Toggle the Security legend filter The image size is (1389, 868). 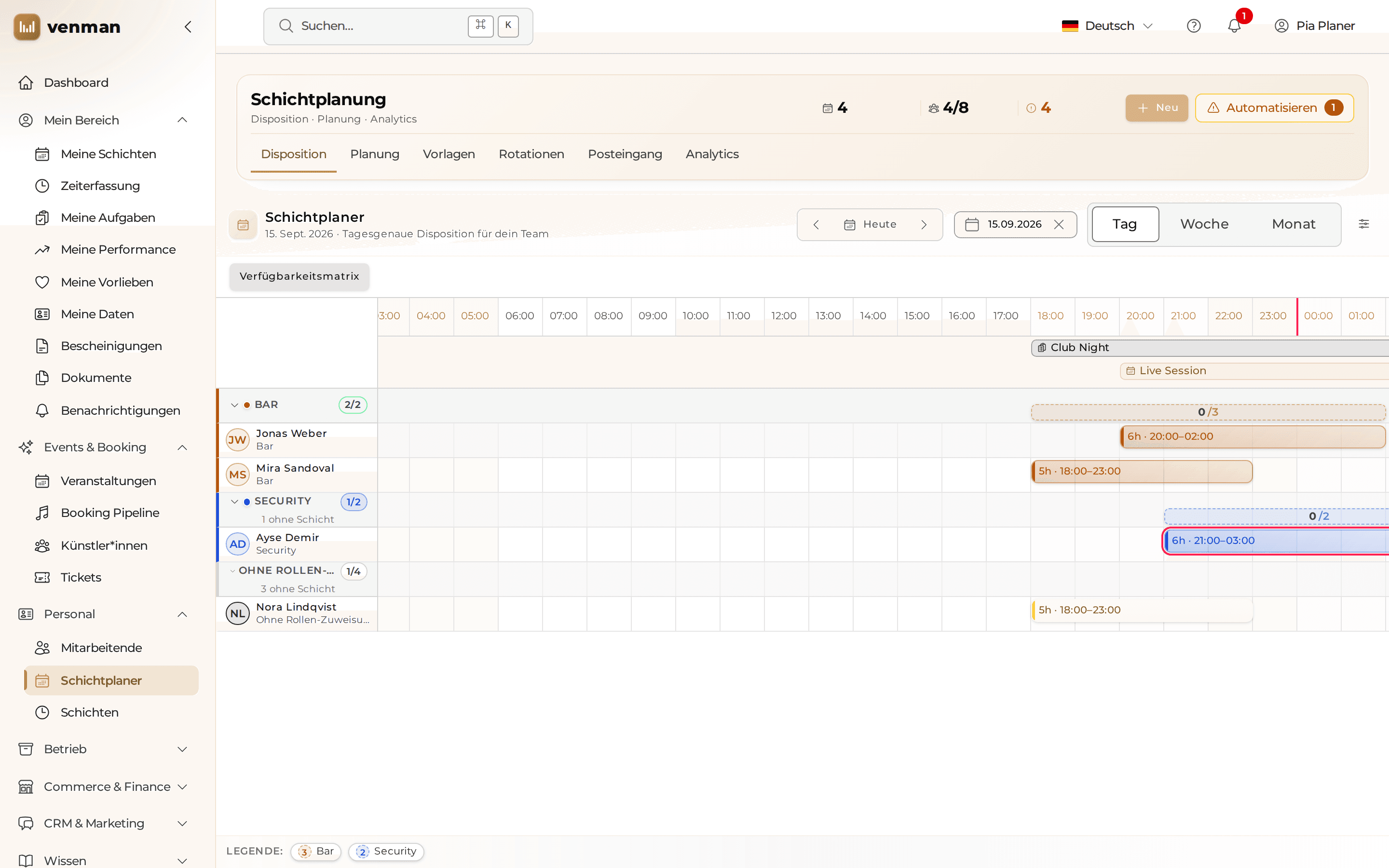(x=386, y=851)
